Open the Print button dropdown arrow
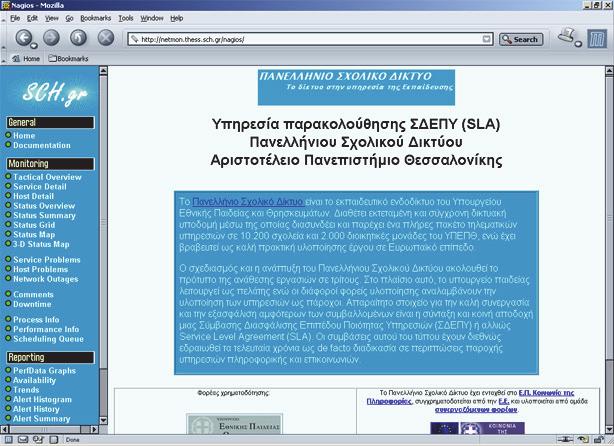 [578, 44]
